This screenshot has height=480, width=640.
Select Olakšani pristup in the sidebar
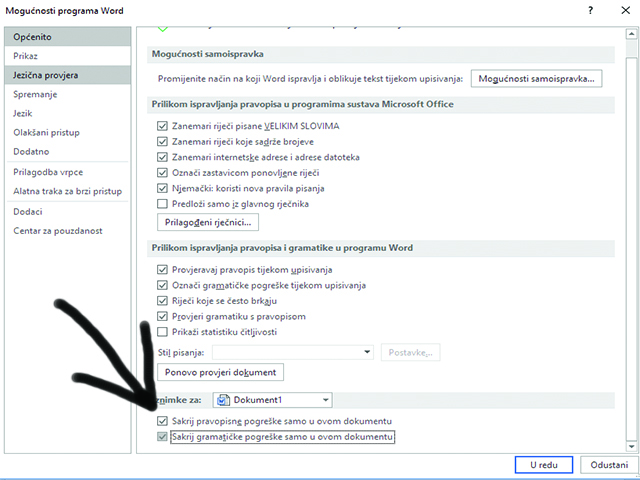[x=68, y=133]
